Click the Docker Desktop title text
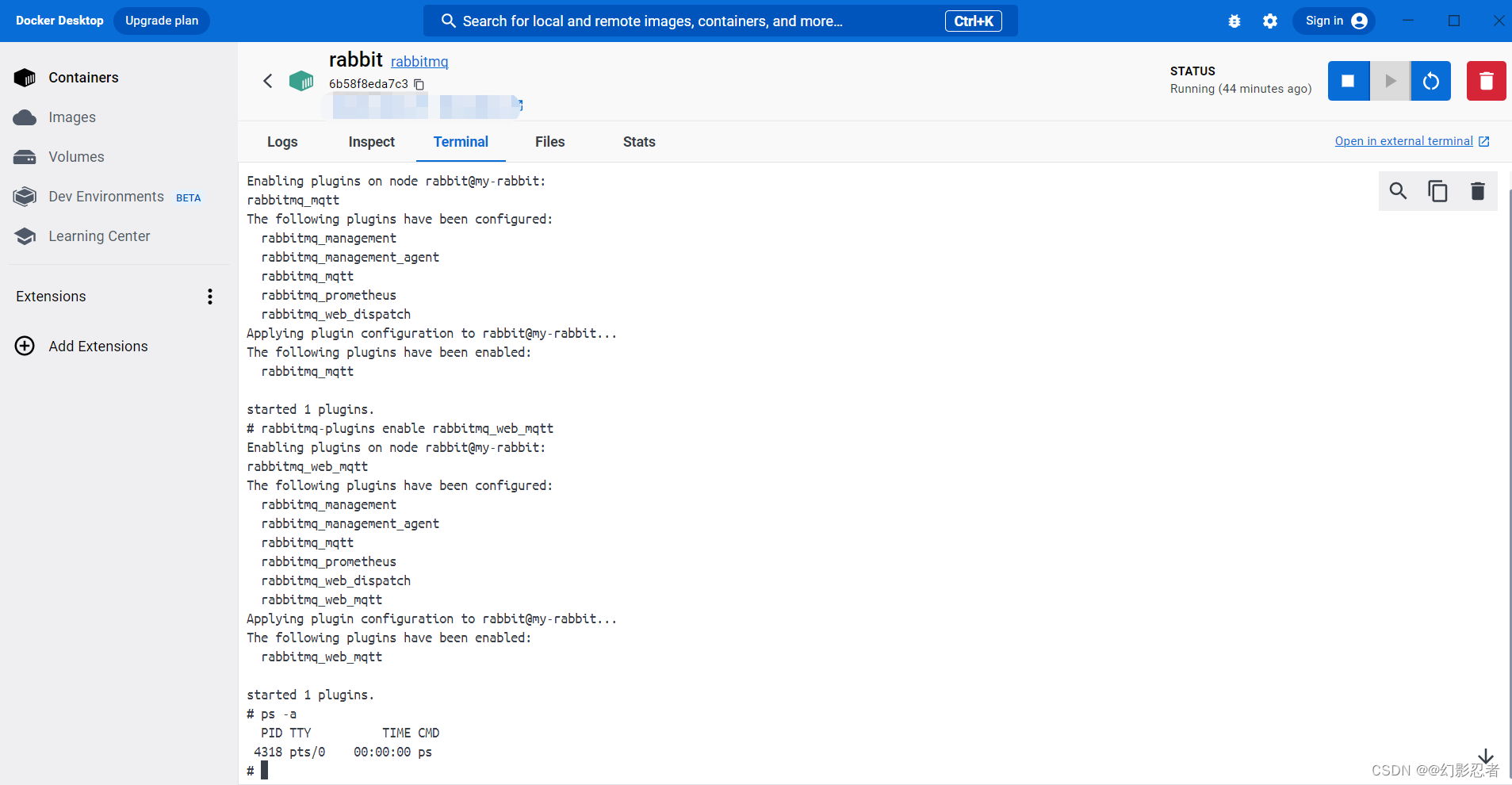 (x=59, y=21)
